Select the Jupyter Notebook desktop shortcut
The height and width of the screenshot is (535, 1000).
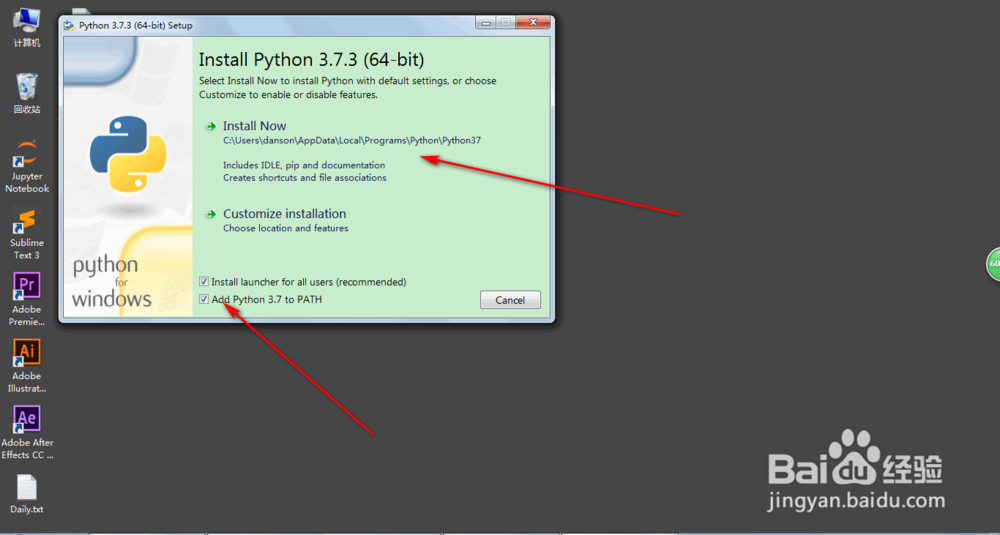[27, 167]
